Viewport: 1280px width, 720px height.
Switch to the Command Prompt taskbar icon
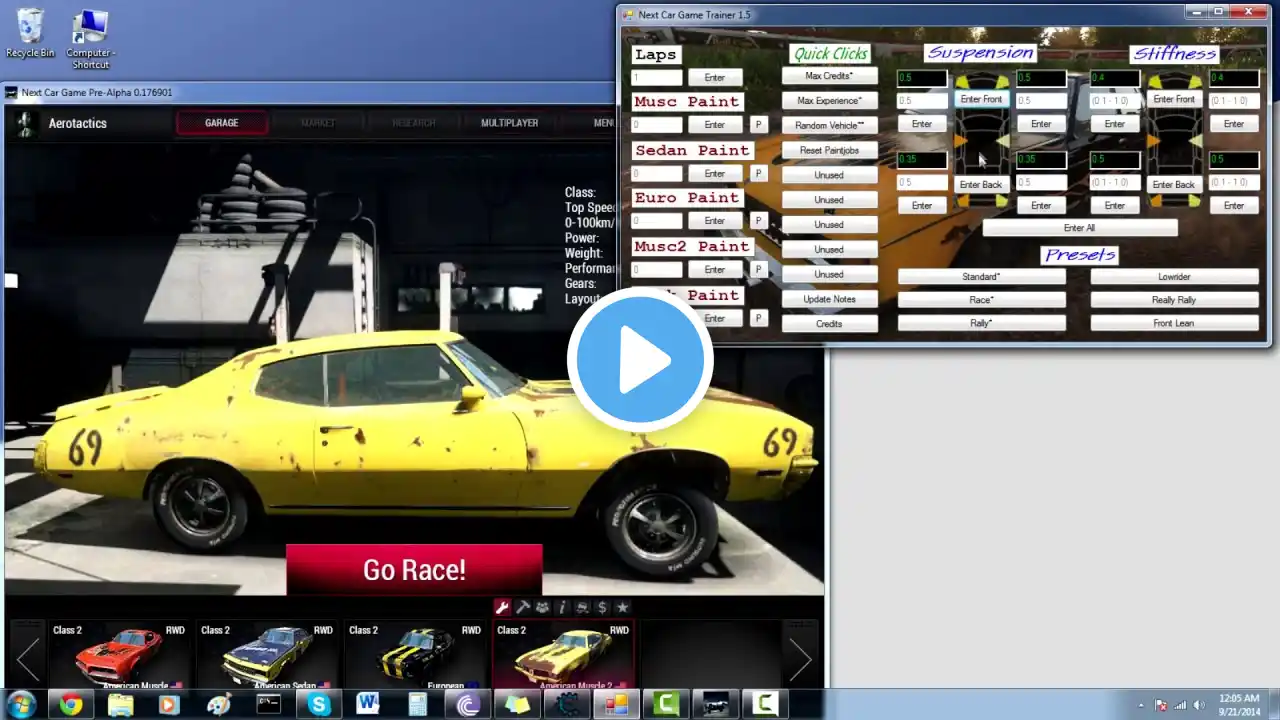[x=269, y=705]
